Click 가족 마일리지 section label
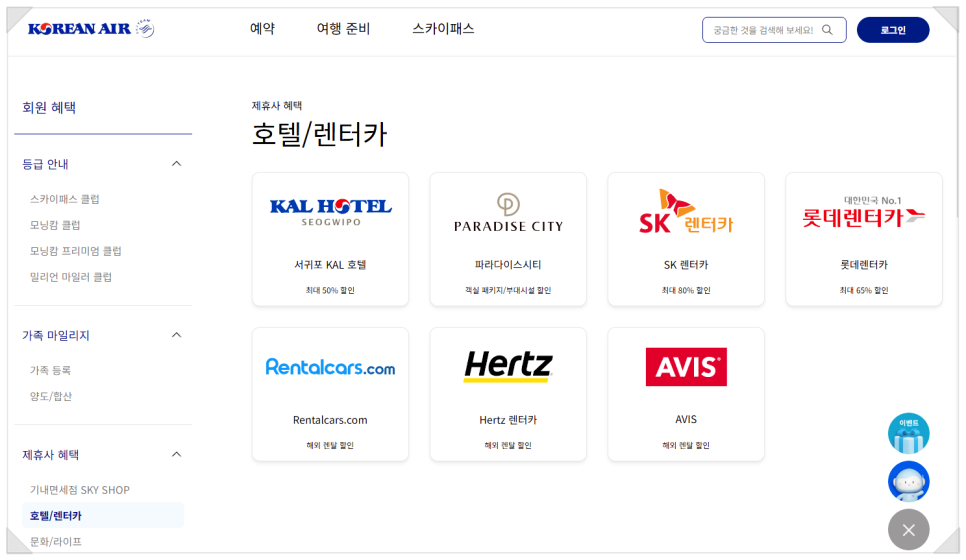This screenshot has width=966, height=560. click(56, 335)
